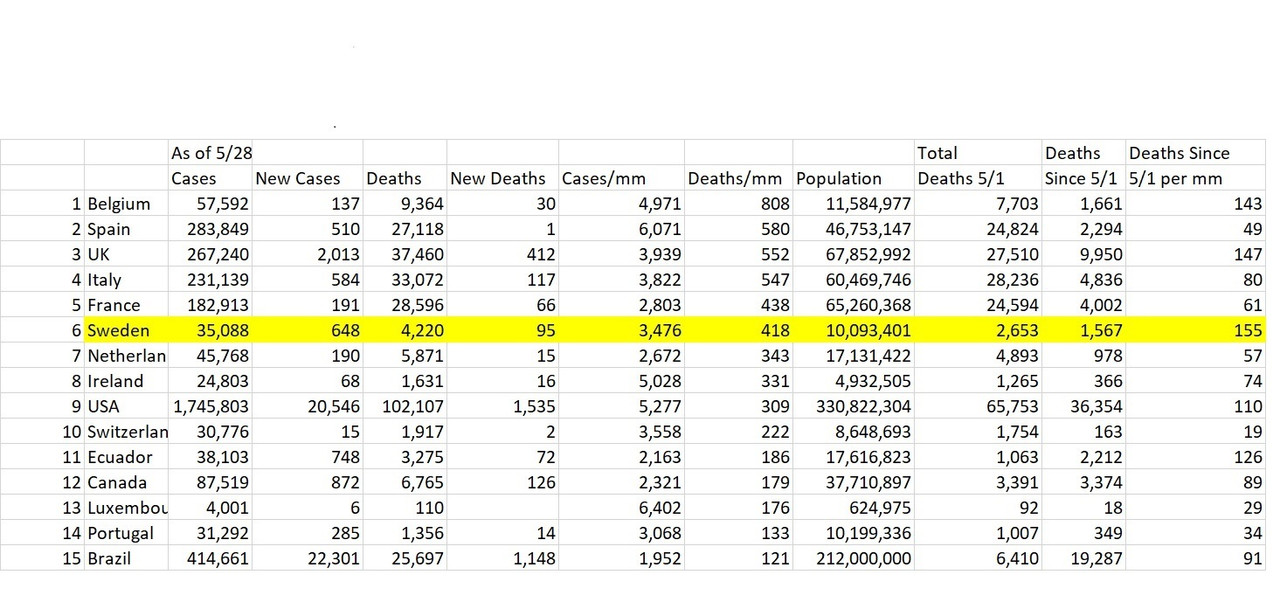Select Spain's cases/mm value 6,071
The height and width of the screenshot is (616, 1280).
pos(621,229)
